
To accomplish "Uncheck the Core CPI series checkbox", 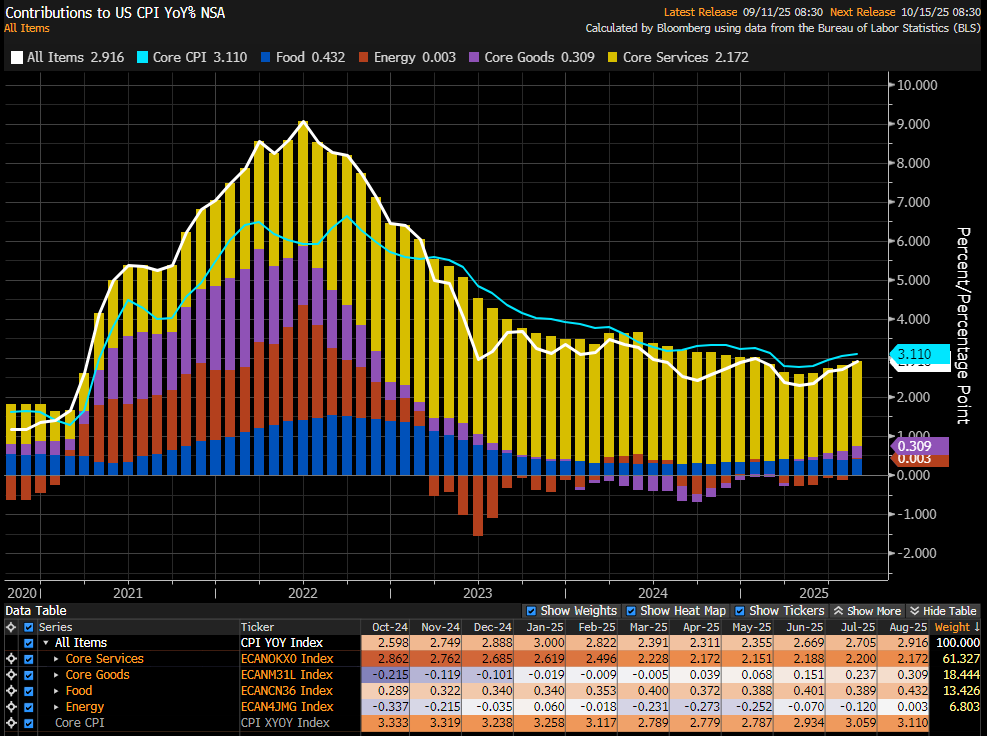I will (x=28, y=723).
